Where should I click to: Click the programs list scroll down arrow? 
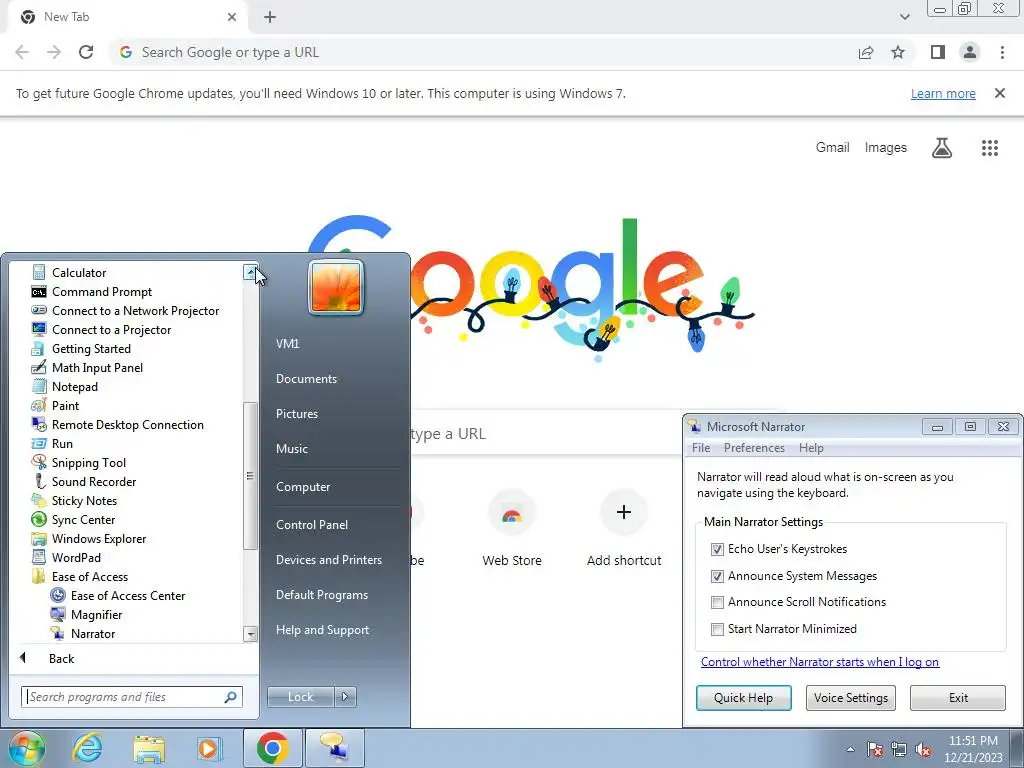point(250,633)
